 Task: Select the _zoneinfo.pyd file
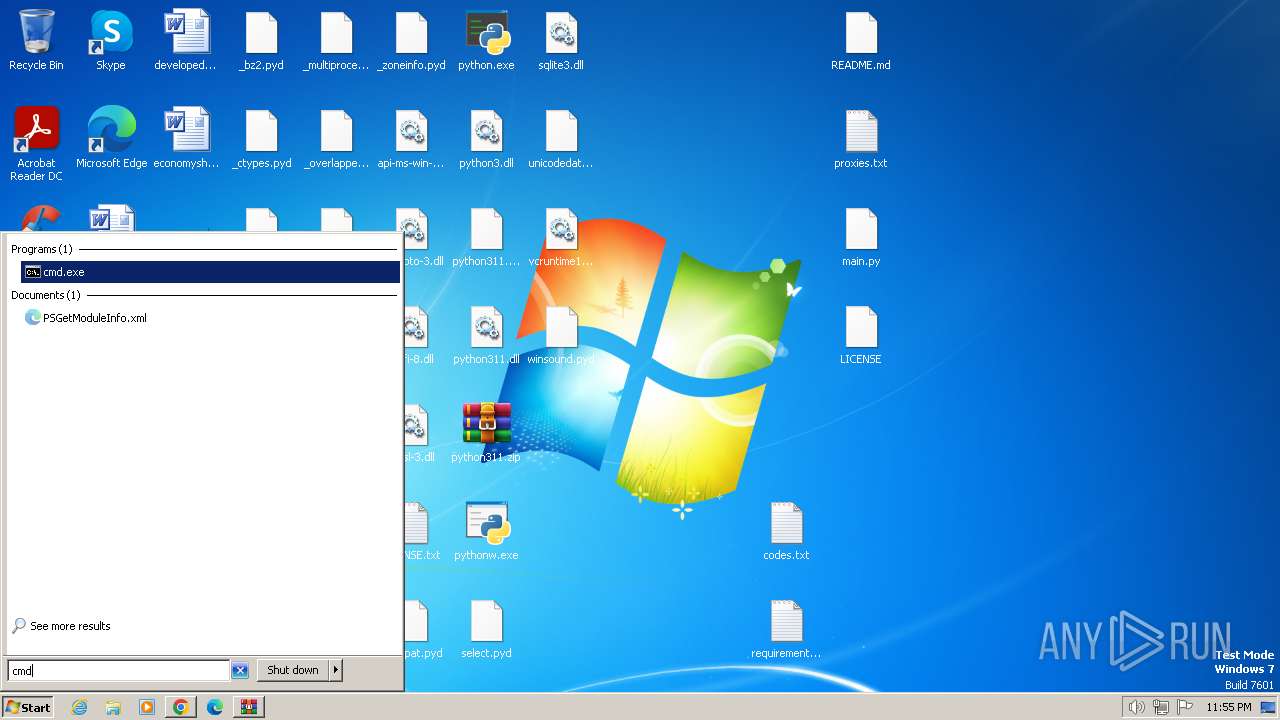click(x=411, y=41)
